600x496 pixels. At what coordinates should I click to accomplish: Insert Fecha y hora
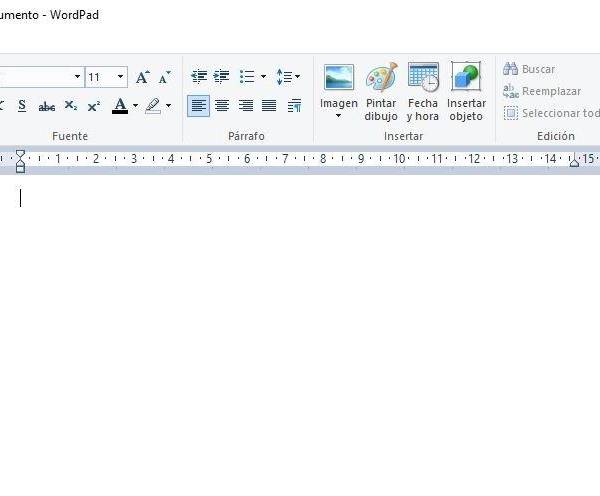click(x=423, y=78)
